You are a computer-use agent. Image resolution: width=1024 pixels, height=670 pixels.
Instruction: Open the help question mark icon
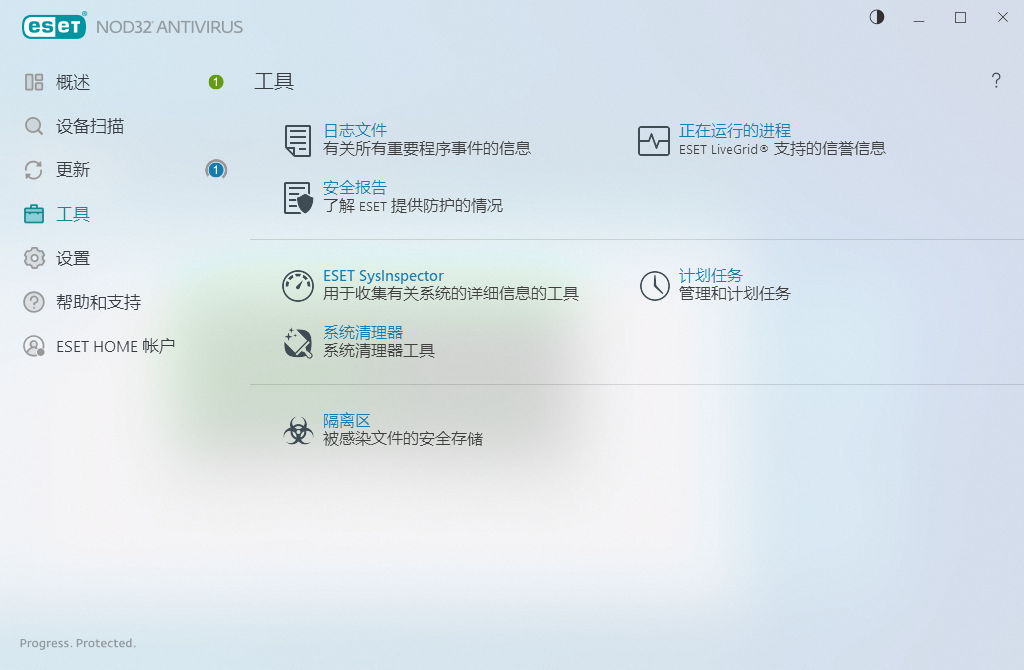click(x=995, y=80)
